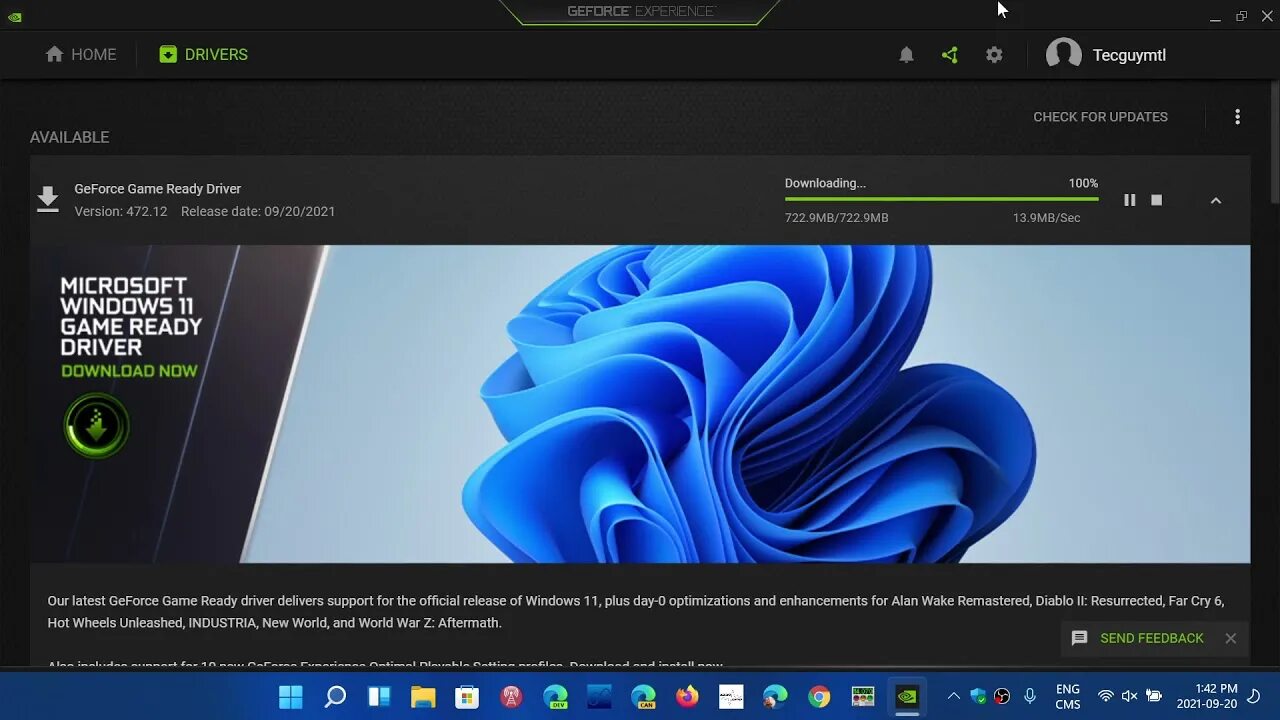The height and width of the screenshot is (720, 1280).
Task: Click the round green download icon in the banner
Action: (96, 426)
